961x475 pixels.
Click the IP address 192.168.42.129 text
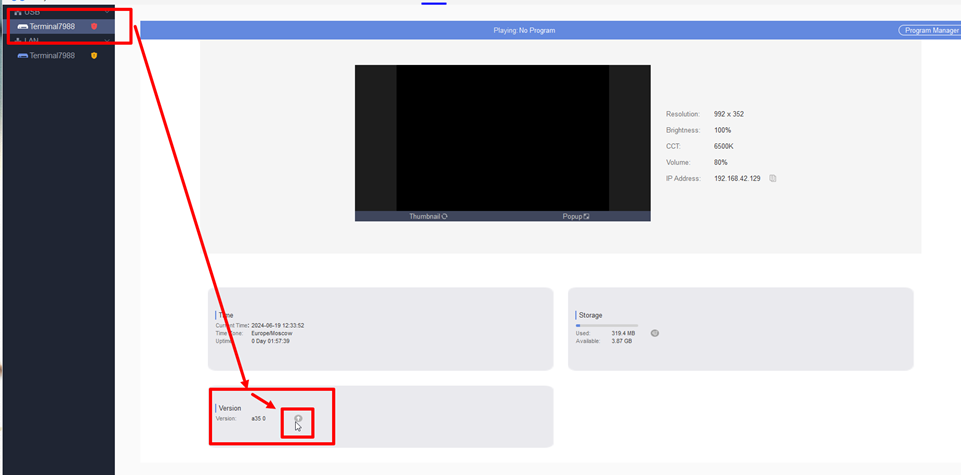[x=737, y=179]
